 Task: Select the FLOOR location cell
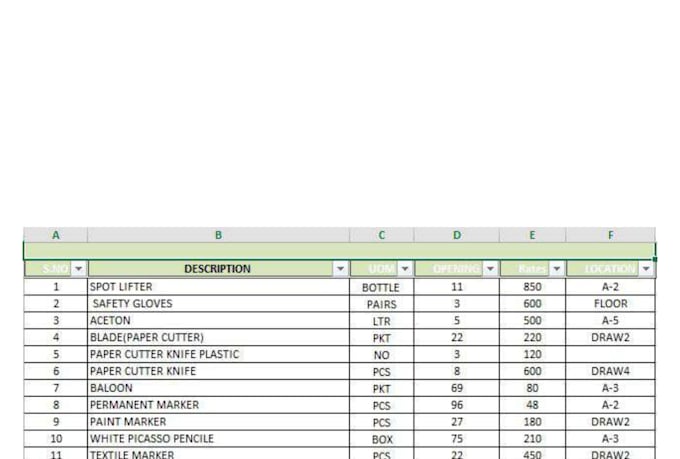point(611,304)
